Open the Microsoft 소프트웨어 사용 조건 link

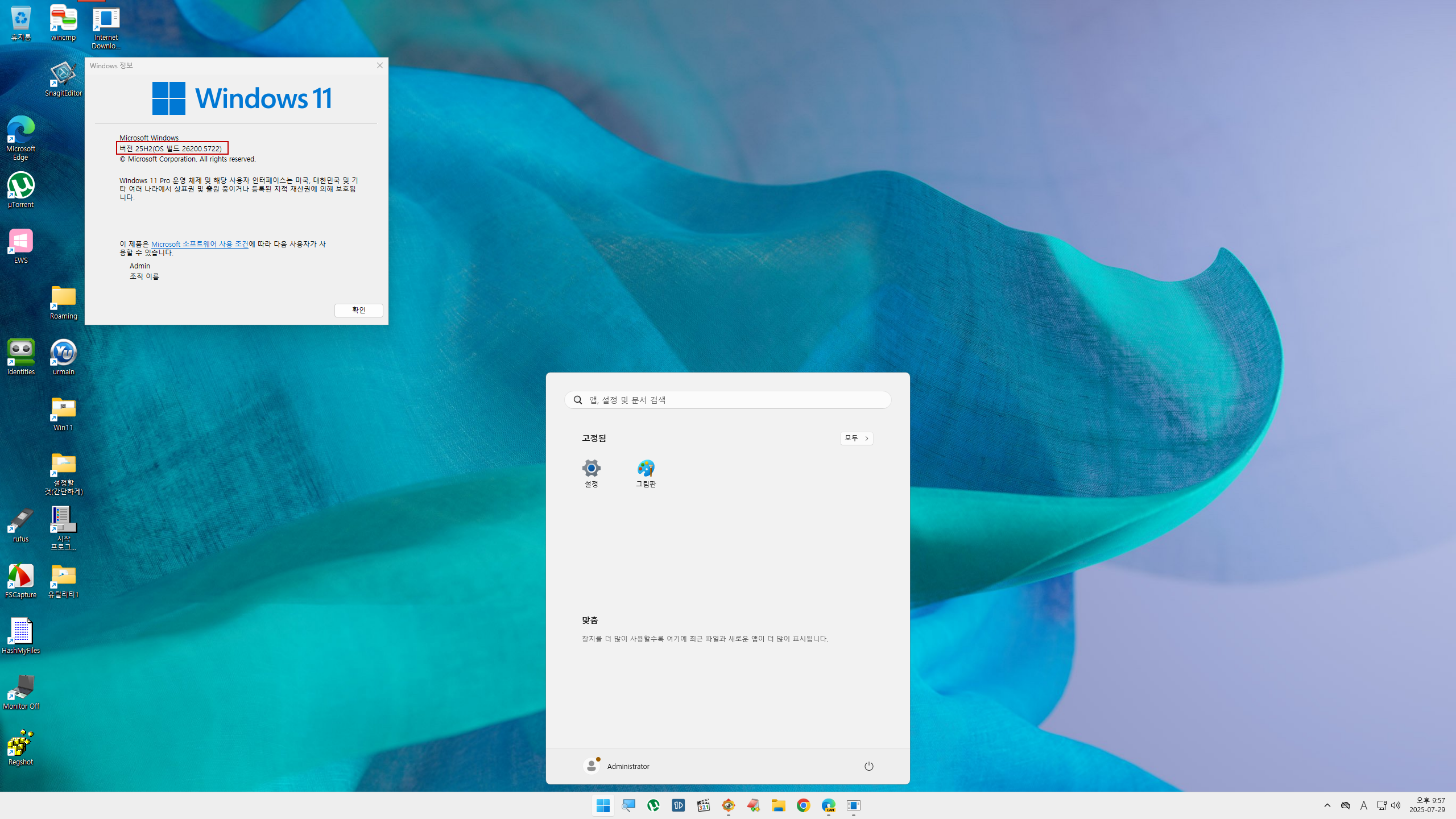point(200,244)
